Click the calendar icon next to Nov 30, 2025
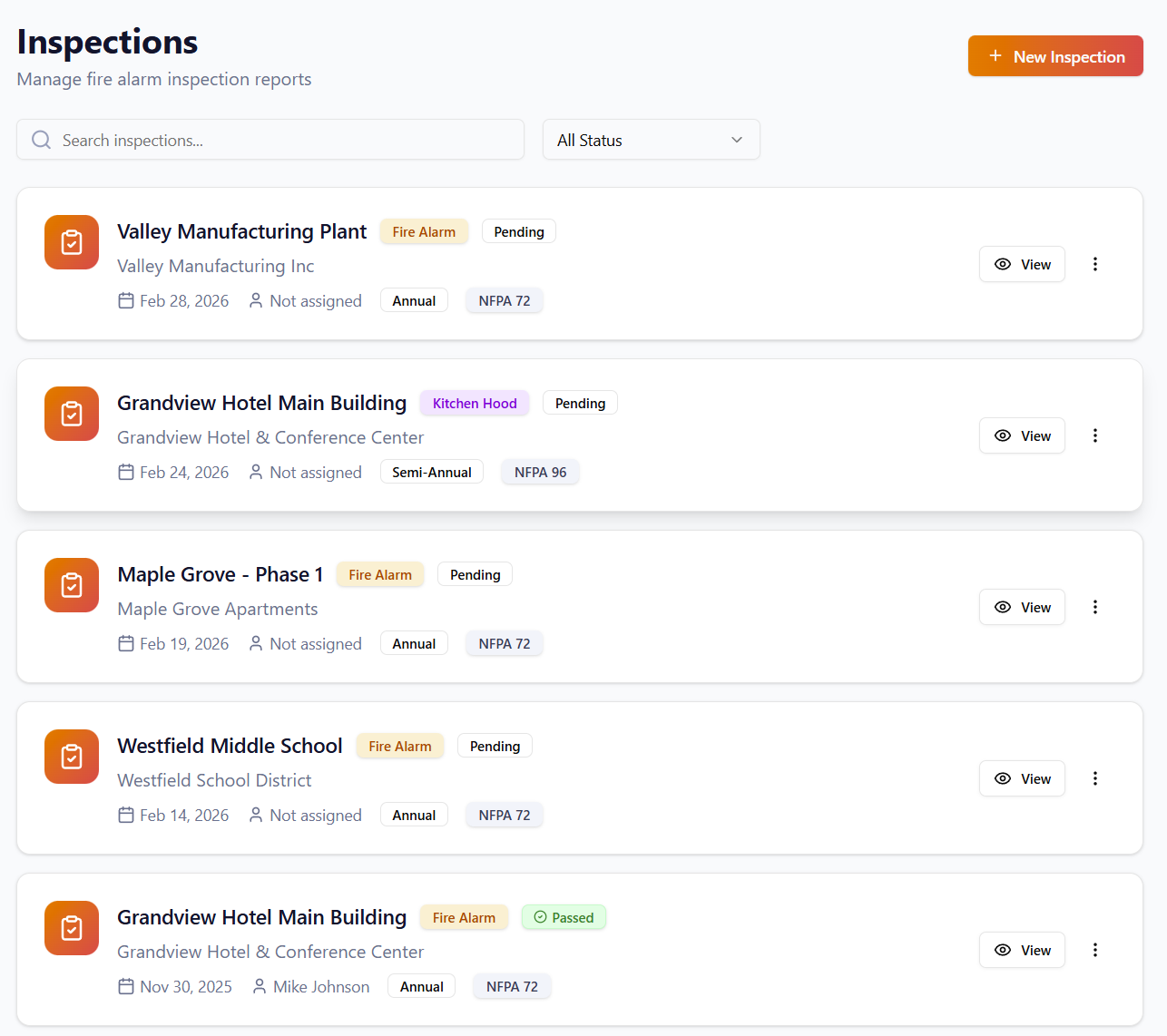Screen dimensions: 1167x1036 tap(126, 986)
